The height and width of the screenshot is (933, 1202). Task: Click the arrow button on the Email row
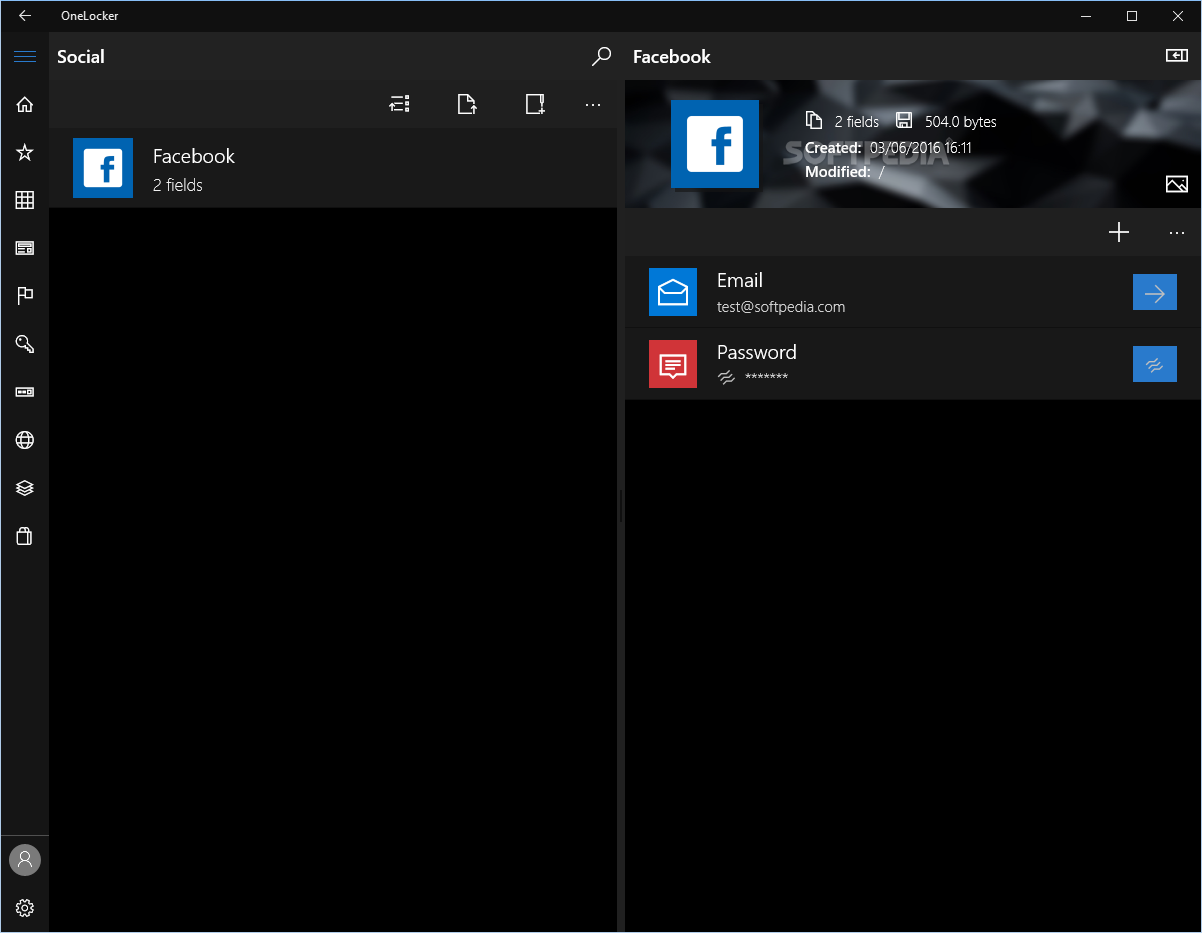click(1155, 292)
